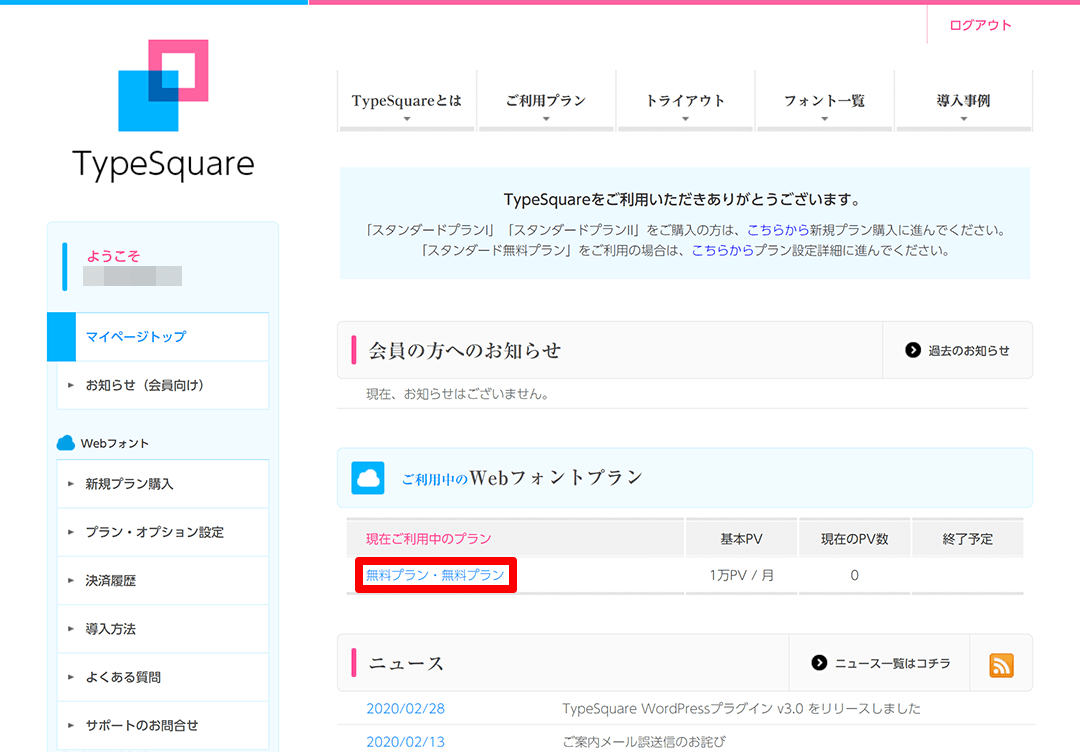Open the 無料プラン・無料プラン plan link
Viewport: 1080px width, 752px height.
435,575
